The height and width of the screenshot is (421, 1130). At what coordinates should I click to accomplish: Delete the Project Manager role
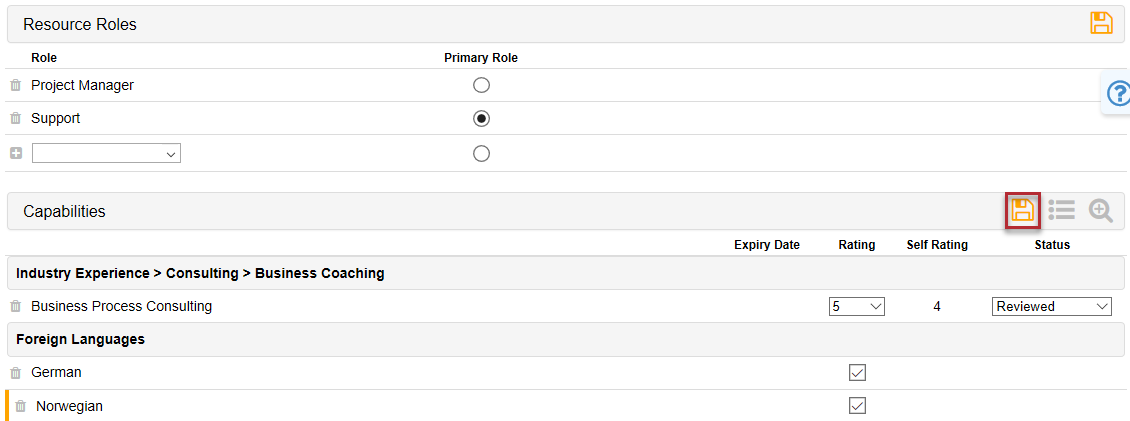16,86
